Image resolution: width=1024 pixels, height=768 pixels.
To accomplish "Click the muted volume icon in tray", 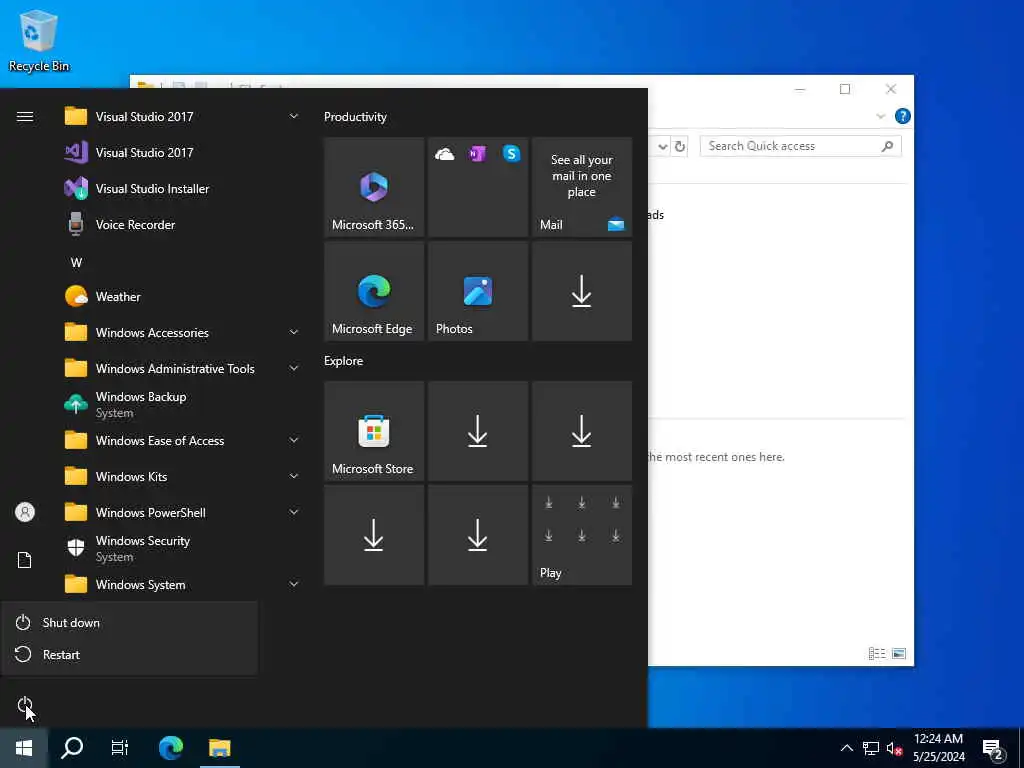I will 894,748.
